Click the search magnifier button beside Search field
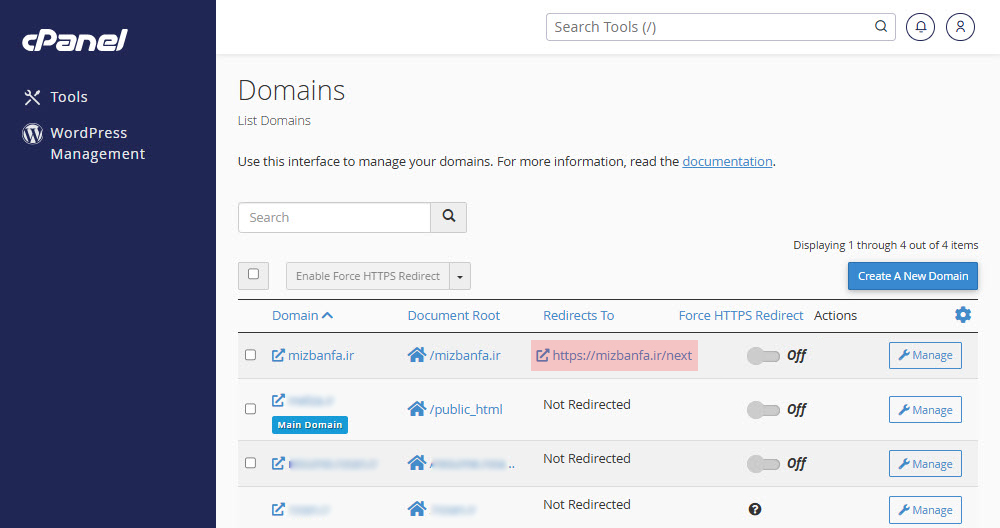1000x528 pixels. tap(448, 217)
